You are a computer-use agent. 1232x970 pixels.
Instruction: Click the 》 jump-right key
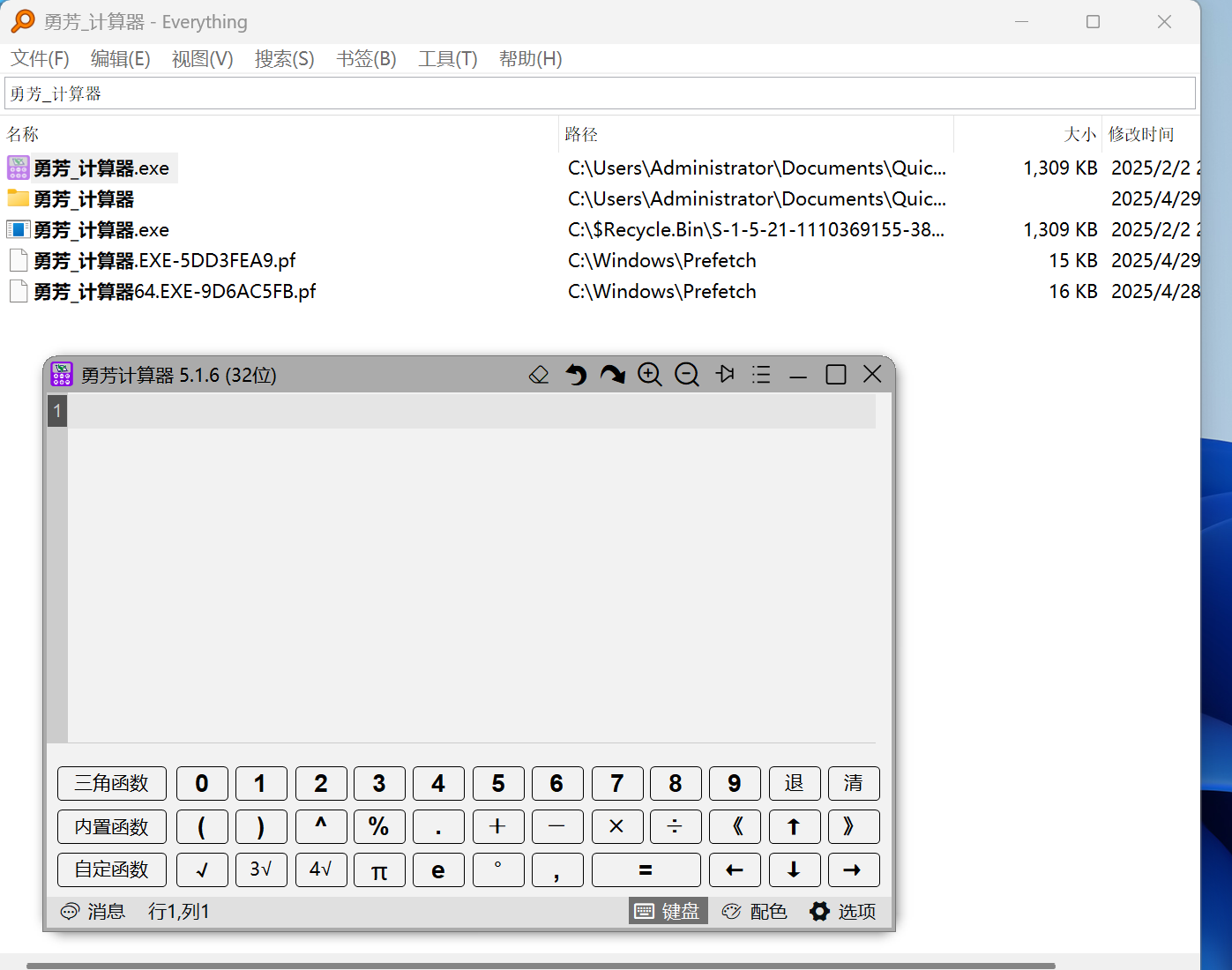[x=854, y=826]
